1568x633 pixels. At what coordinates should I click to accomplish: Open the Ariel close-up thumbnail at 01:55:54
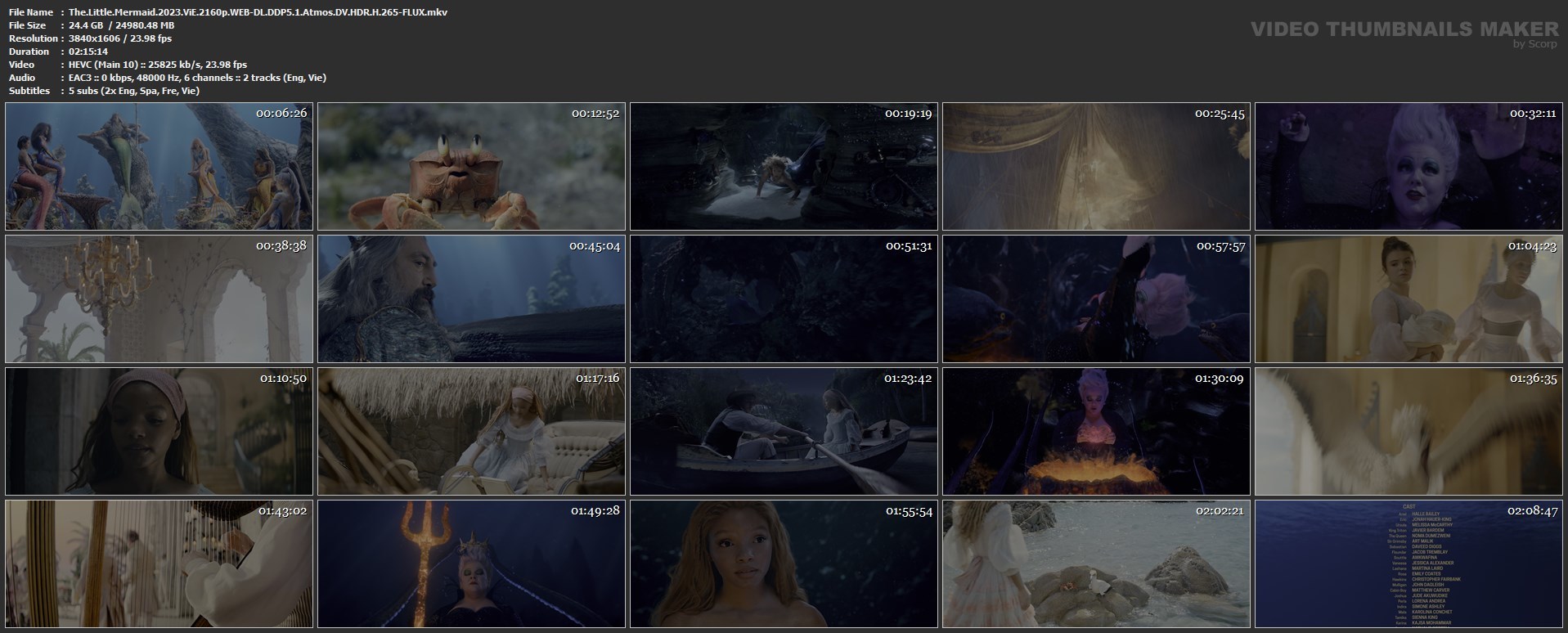784,563
